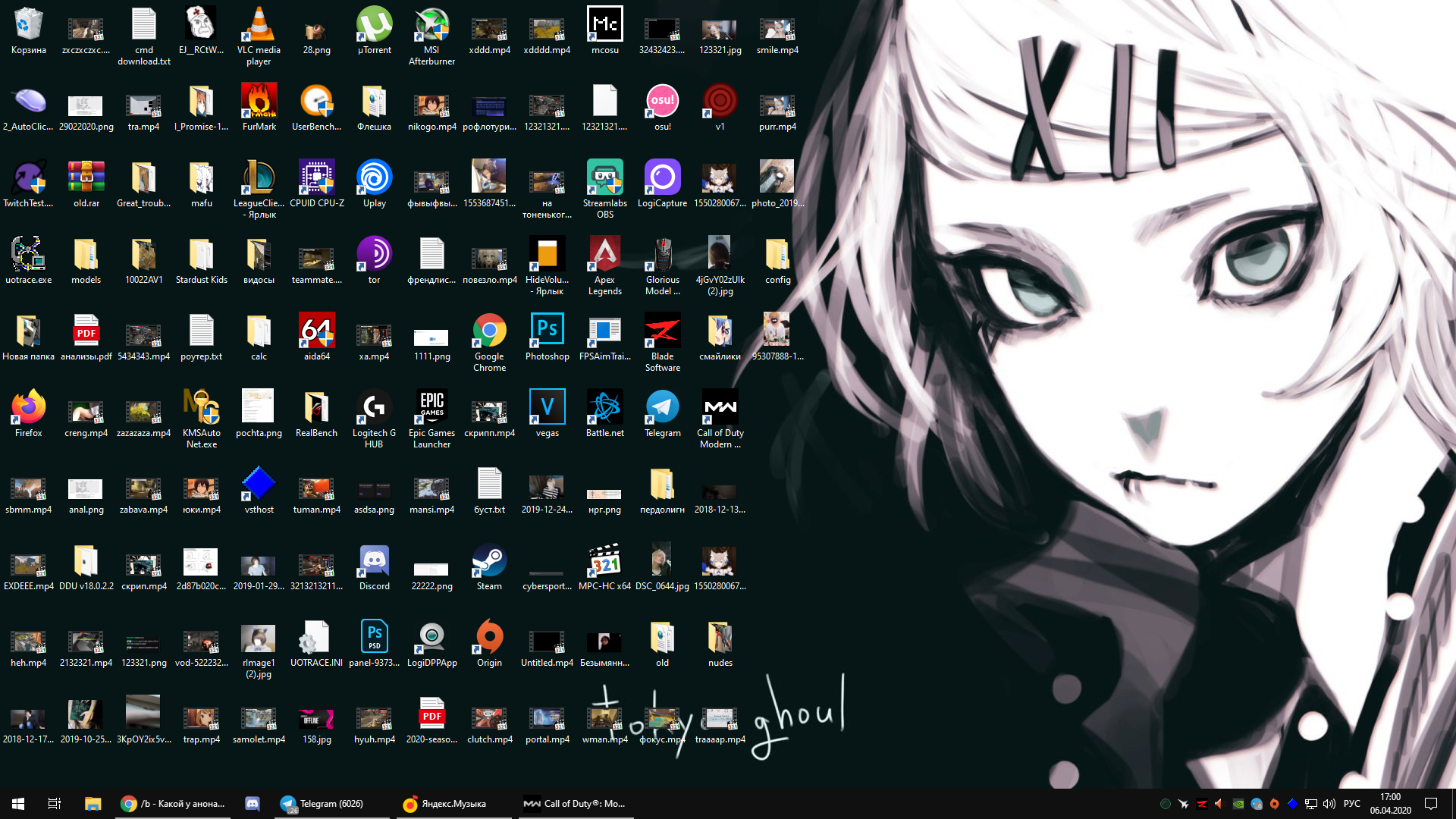Open the tor browser shortcut
Image resolution: width=1456 pixels, height=819 pixels.
coord(374,262)
